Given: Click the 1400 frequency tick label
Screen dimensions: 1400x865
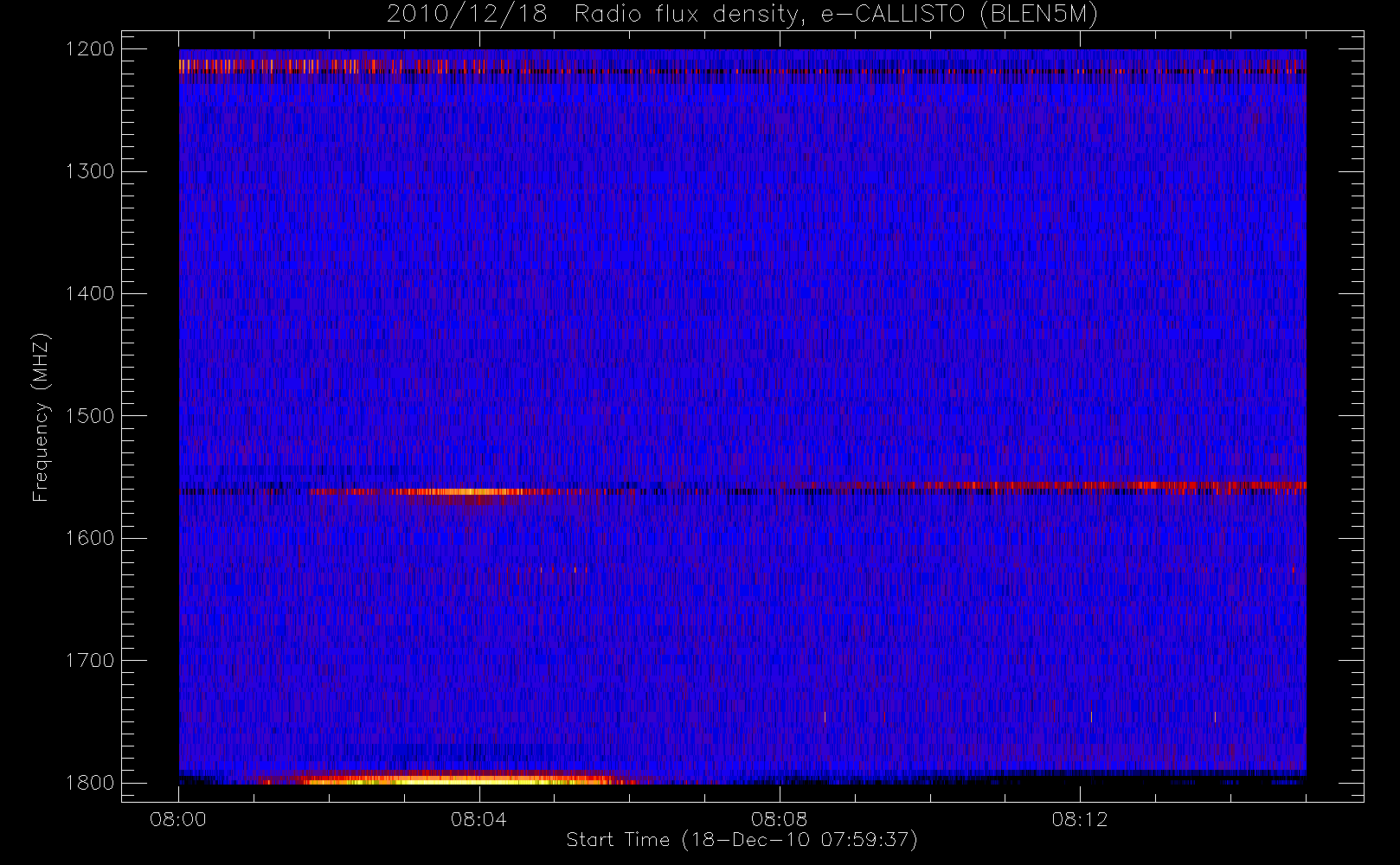Looking at the screenshot, I should coord(90,294).
